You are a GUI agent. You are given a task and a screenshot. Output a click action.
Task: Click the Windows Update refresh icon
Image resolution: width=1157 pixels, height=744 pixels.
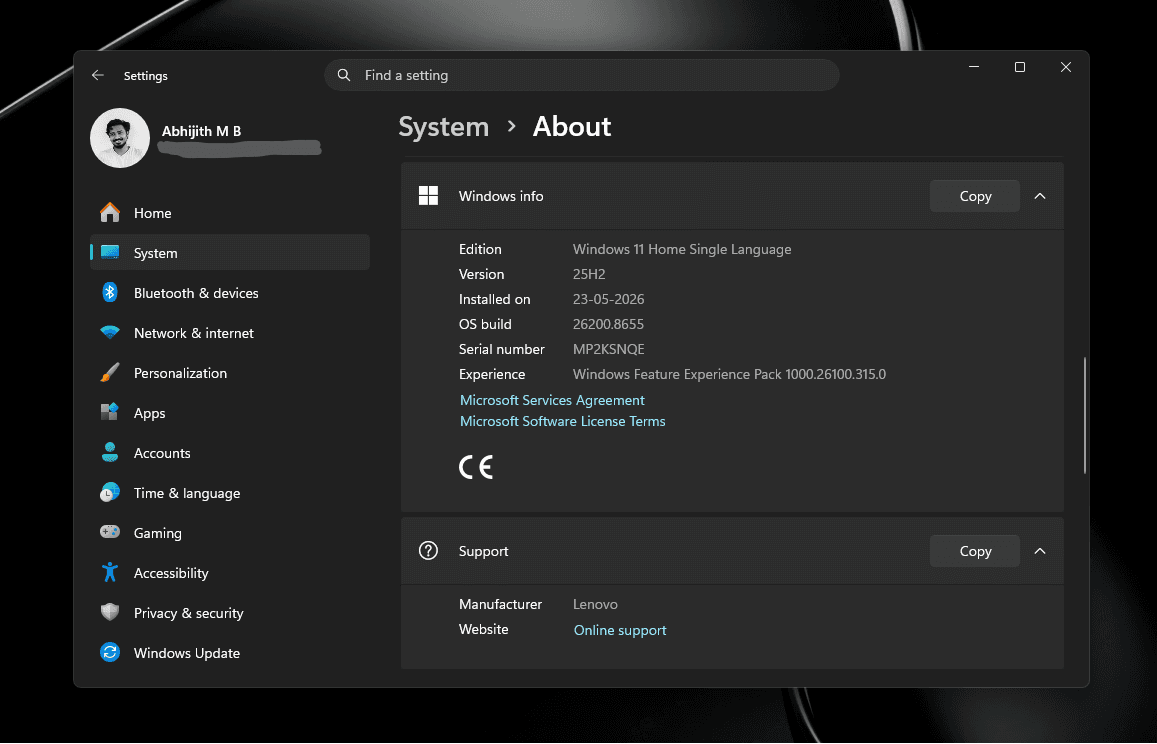(110, 652)
